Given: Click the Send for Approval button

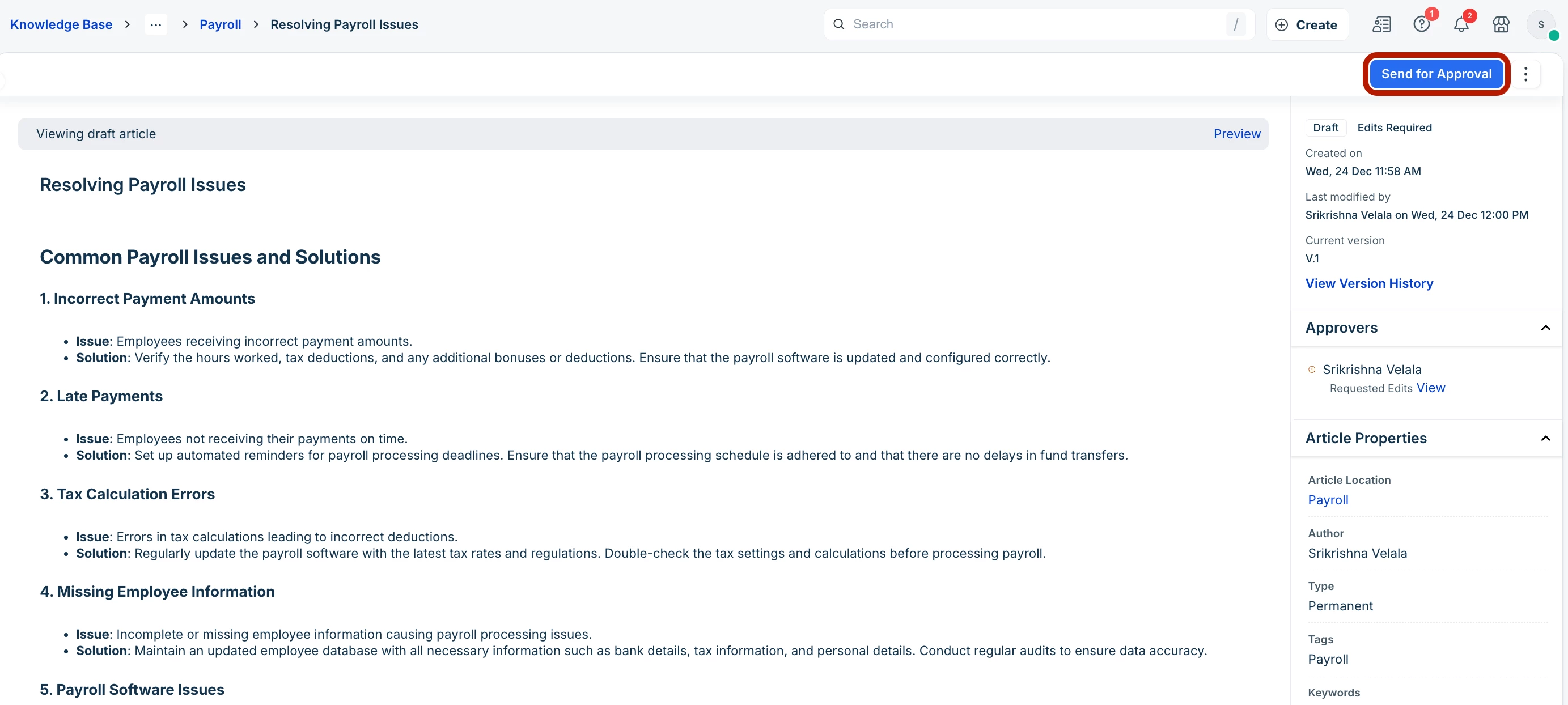Looking at the screenshot, I should pyautogui.click(x=1436, y=74).
